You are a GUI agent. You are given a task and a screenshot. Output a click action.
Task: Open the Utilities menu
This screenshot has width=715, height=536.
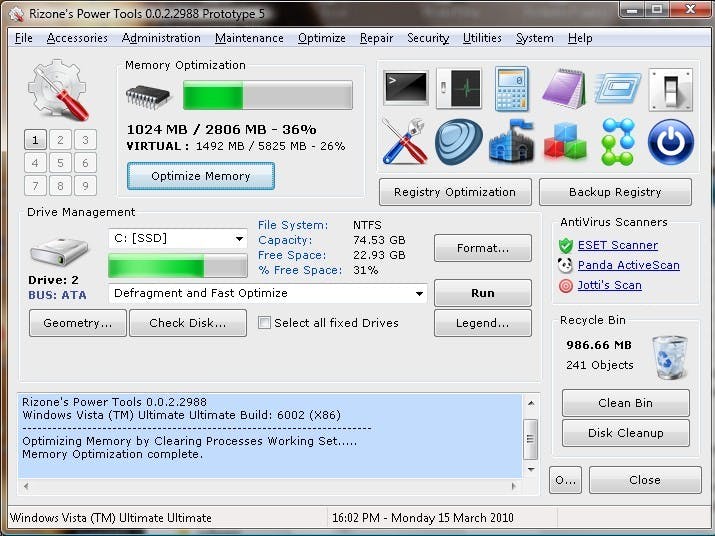coord(482,38)
